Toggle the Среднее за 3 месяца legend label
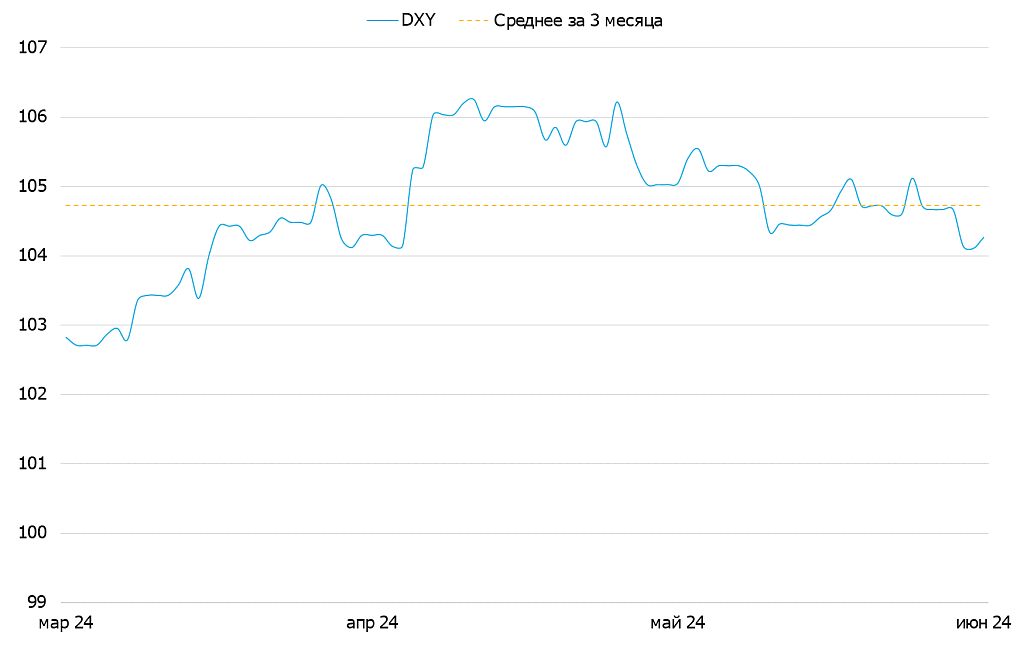Image resolution: width=1024 pixels, height=646 pixels. click(x=578, y=20)
